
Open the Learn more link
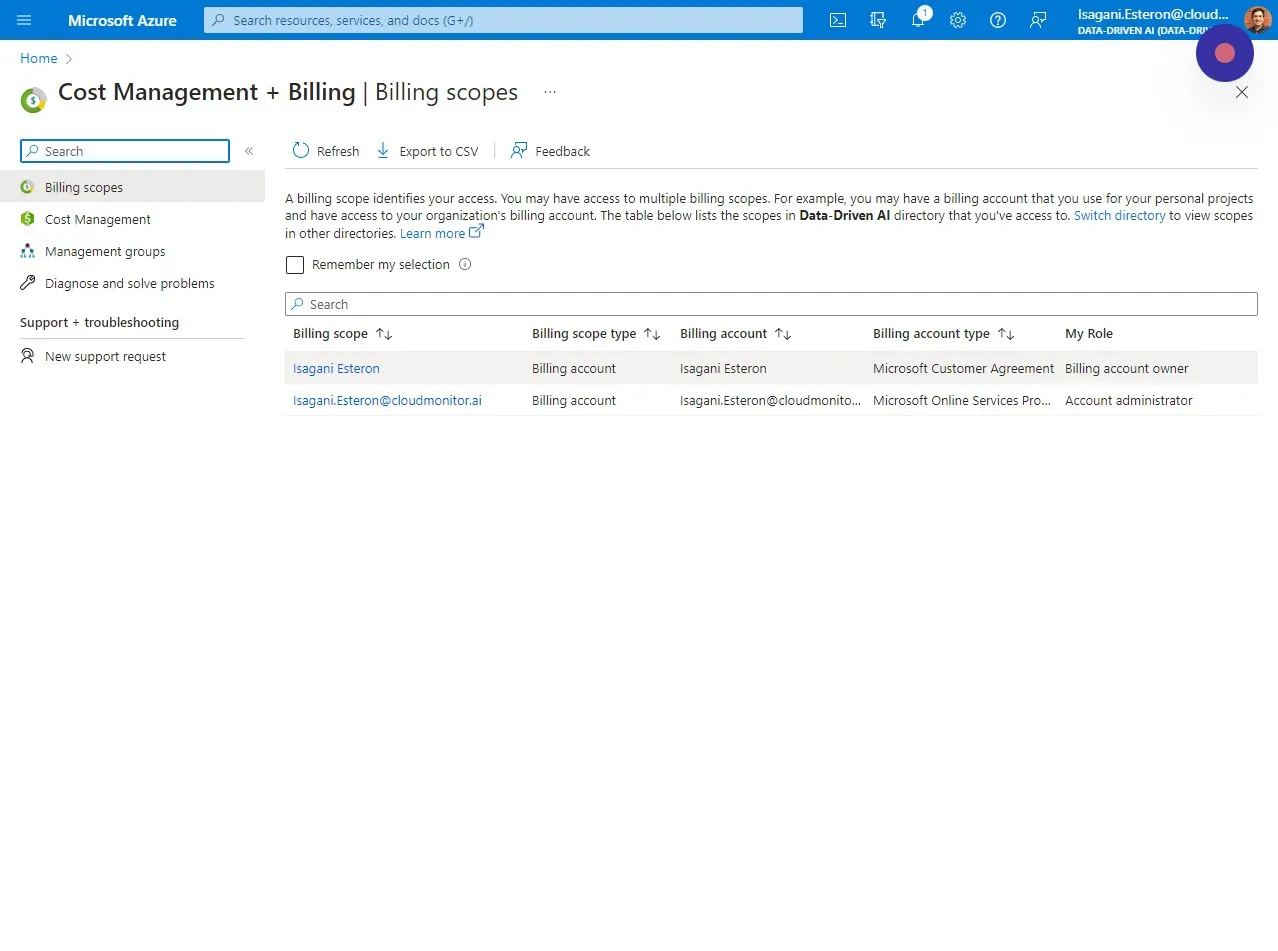(442, 233)
